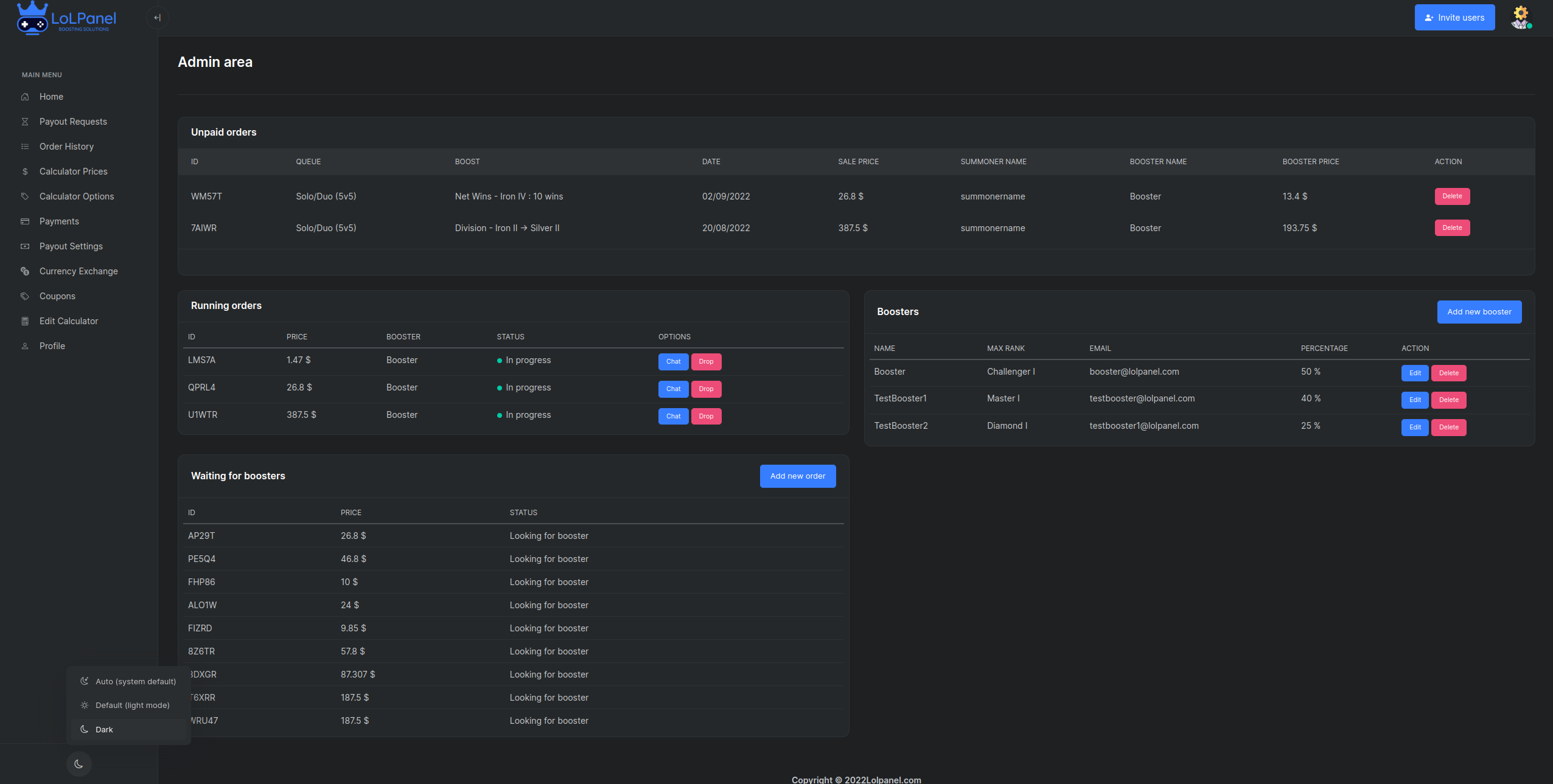1553x784 pixels.
Task: Open Chat for running order QPRL4
Action: click(x=673, y=389)
